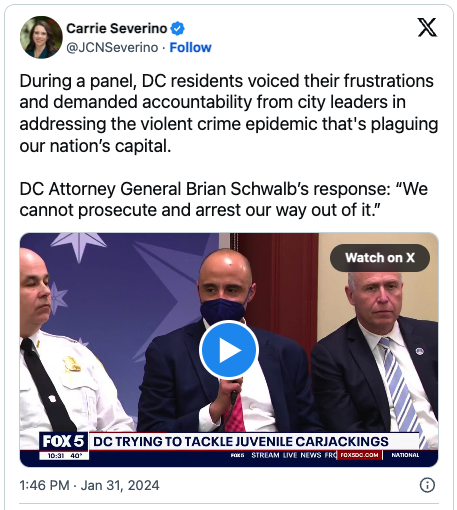Screen dimensions: 457x510
Task: Click the 10:31 40° time and temperature box
Action: pos(64,456)
